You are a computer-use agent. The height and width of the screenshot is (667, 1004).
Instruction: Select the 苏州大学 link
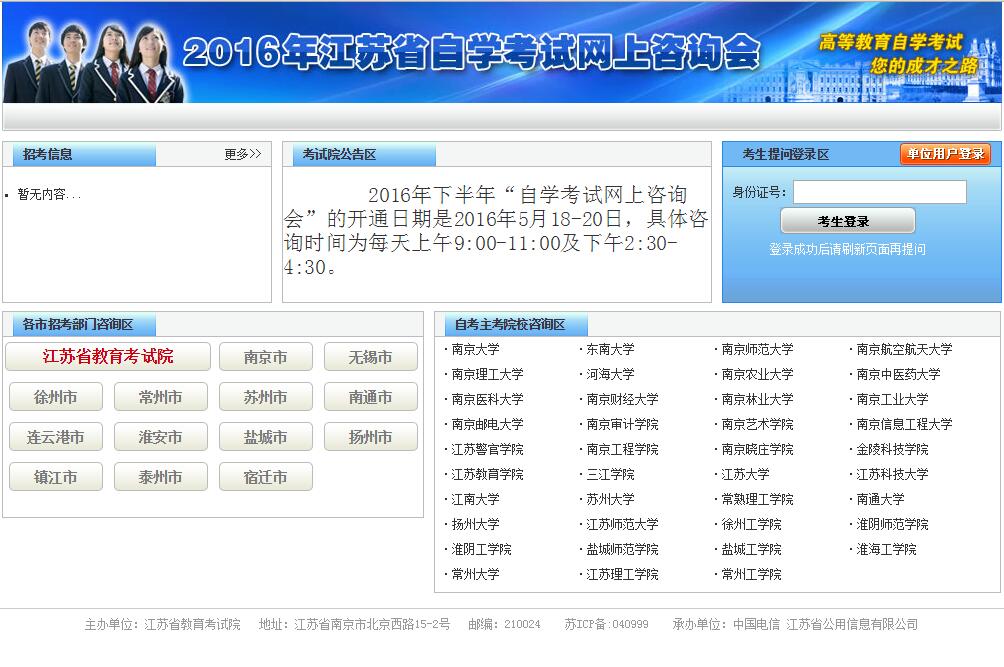(x=610, y=499)
